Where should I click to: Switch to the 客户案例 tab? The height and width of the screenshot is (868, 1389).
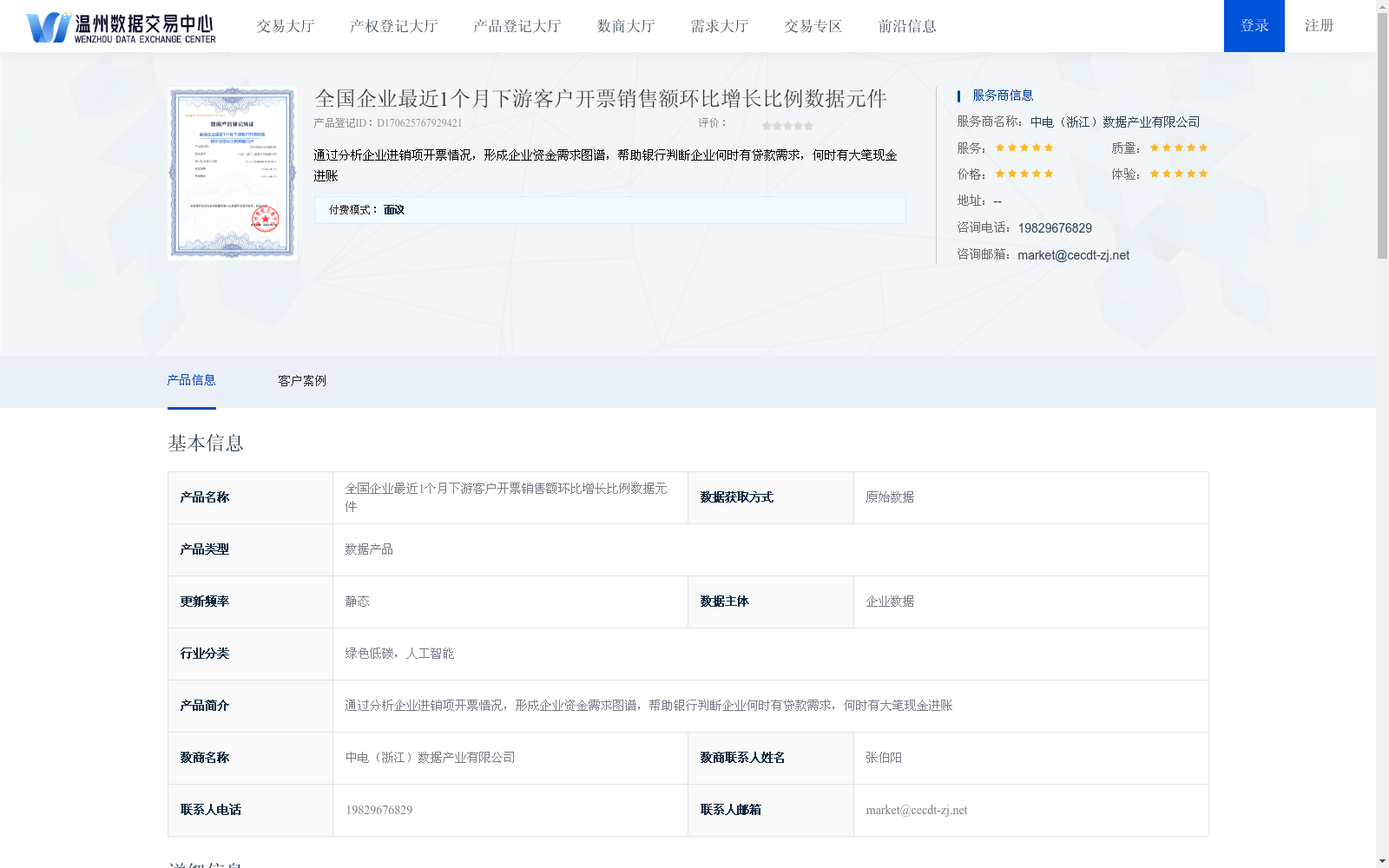point(302,381)
